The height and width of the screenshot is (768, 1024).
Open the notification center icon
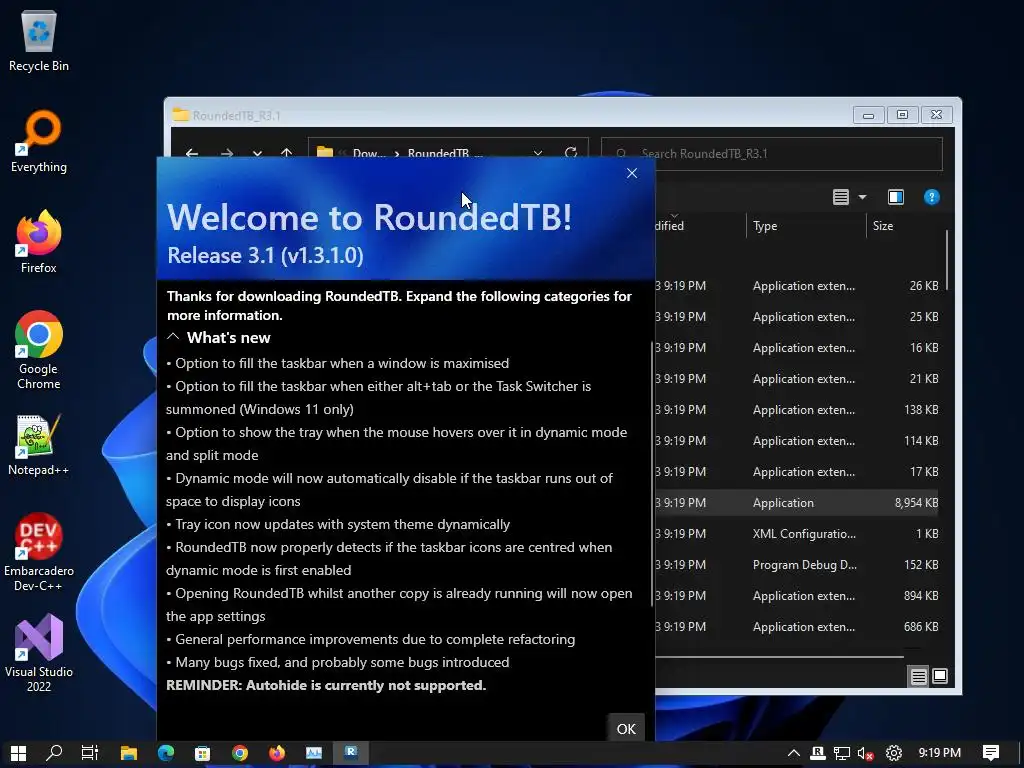click(x=991, y=753)
